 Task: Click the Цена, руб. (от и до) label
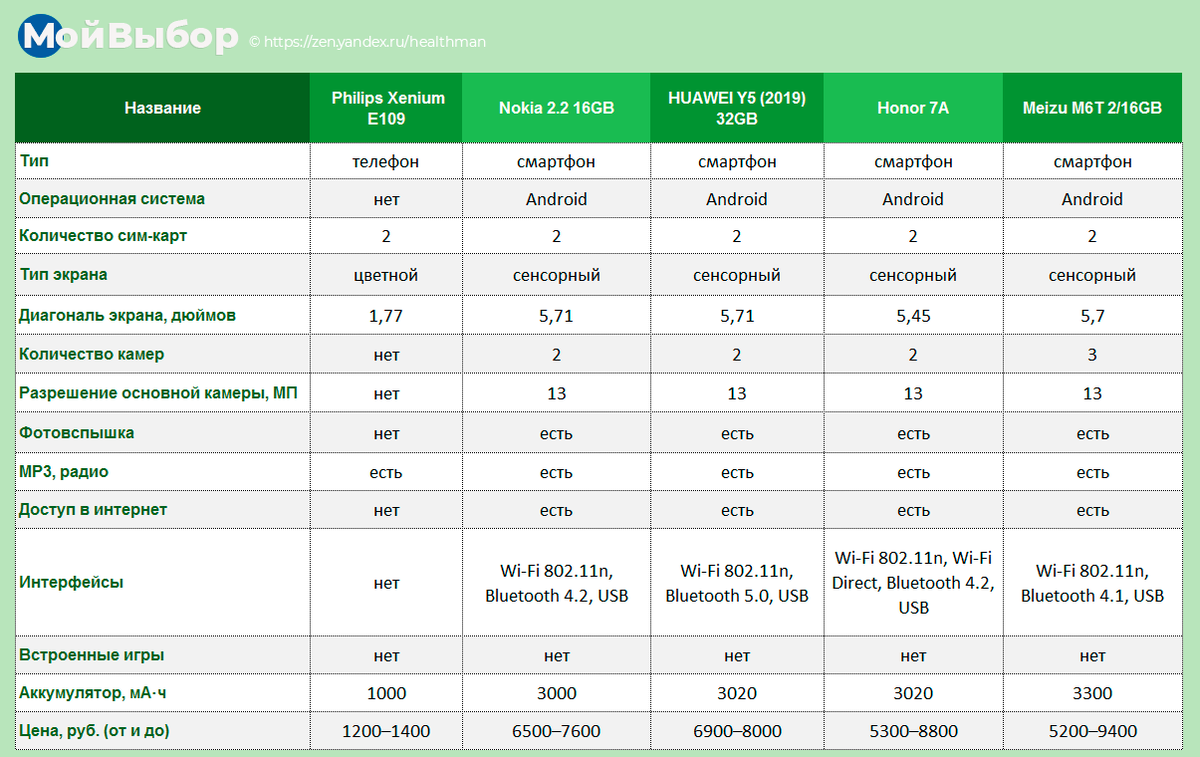pos(94,731)
